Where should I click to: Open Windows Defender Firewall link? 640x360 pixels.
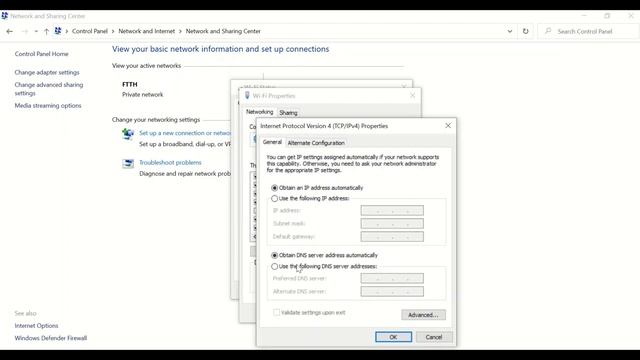click(x=51, y=338)
